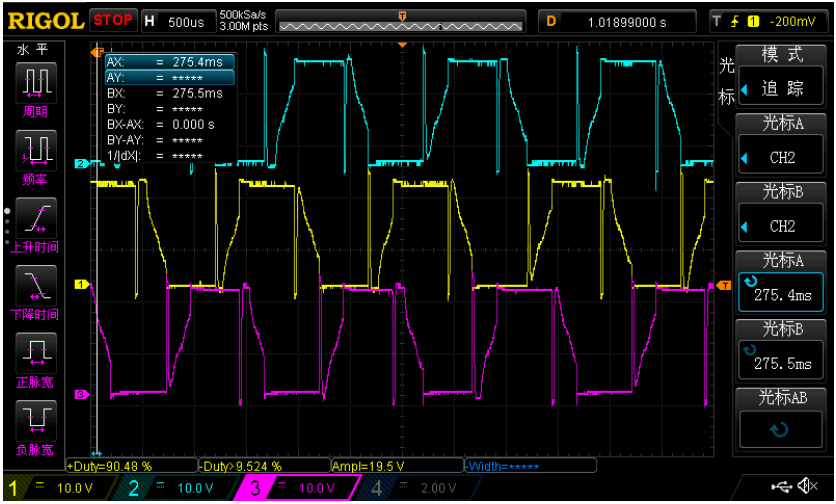Click the 3.00M pts memory depth text
This screenshot has width=836, height=504.
click(244, 27)
